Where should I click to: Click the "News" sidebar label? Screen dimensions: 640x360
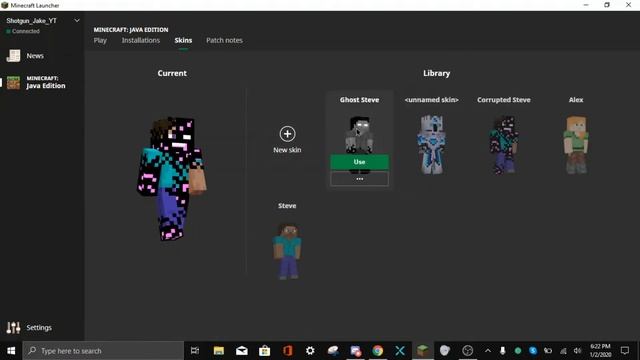pyautogui.click(x=35, y=56)
